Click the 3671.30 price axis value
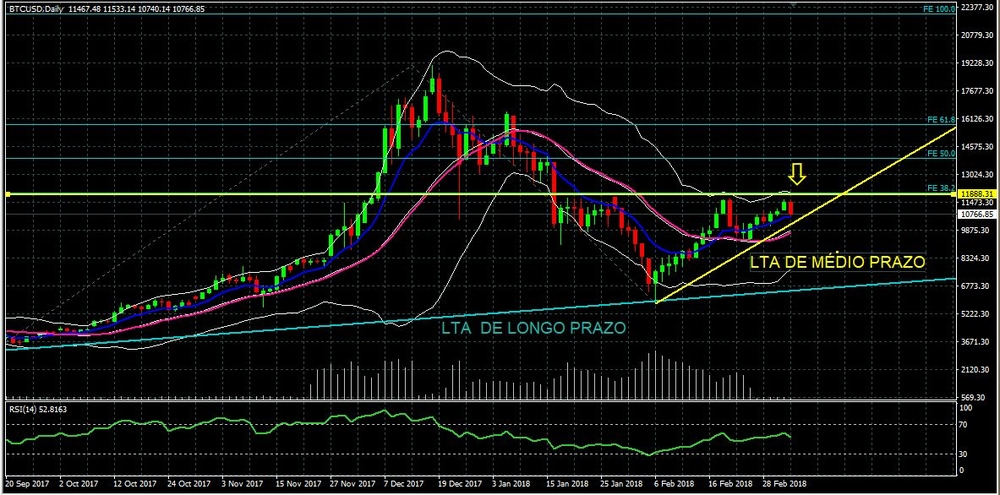Screen dimensions: 1000x495 coord(976,342)
